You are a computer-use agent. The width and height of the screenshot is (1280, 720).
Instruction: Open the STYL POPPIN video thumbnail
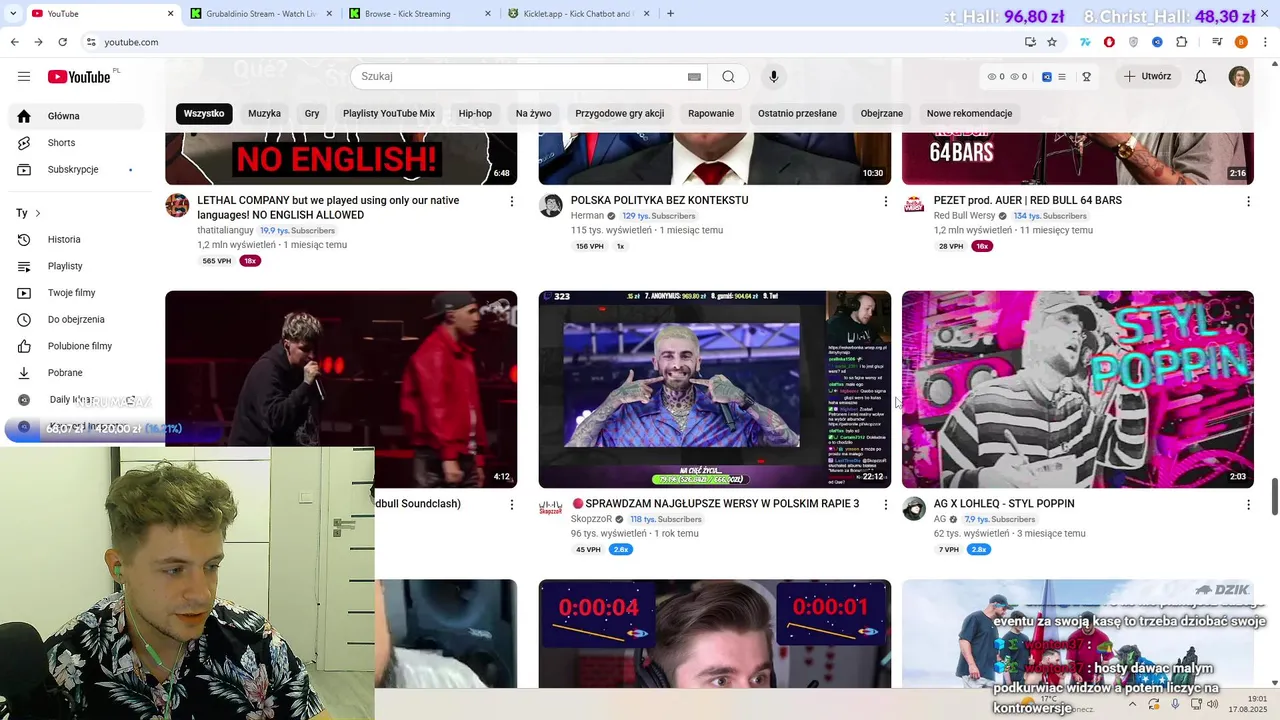point(1078,389)
